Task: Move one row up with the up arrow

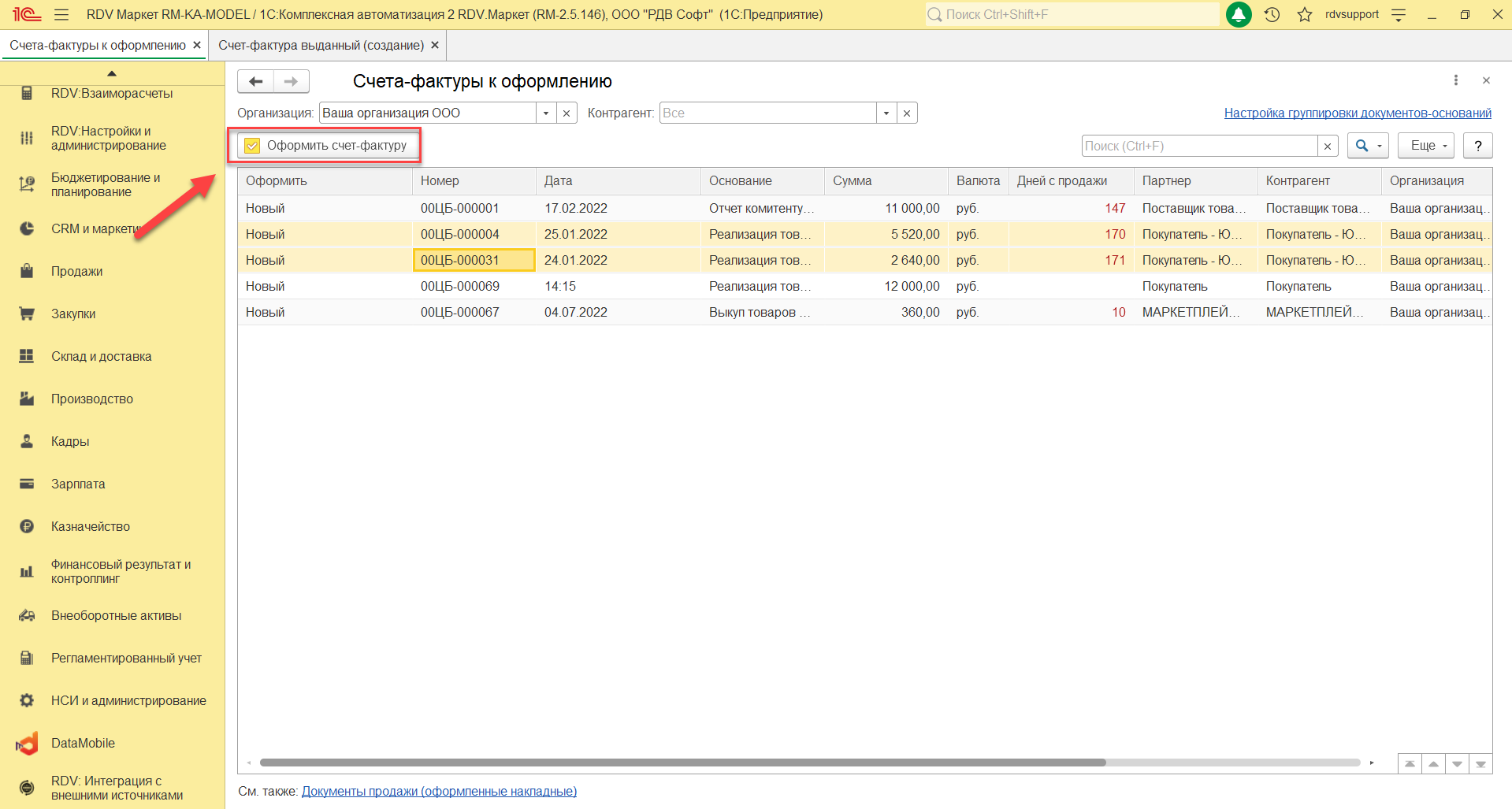Action: [1433, 764]
